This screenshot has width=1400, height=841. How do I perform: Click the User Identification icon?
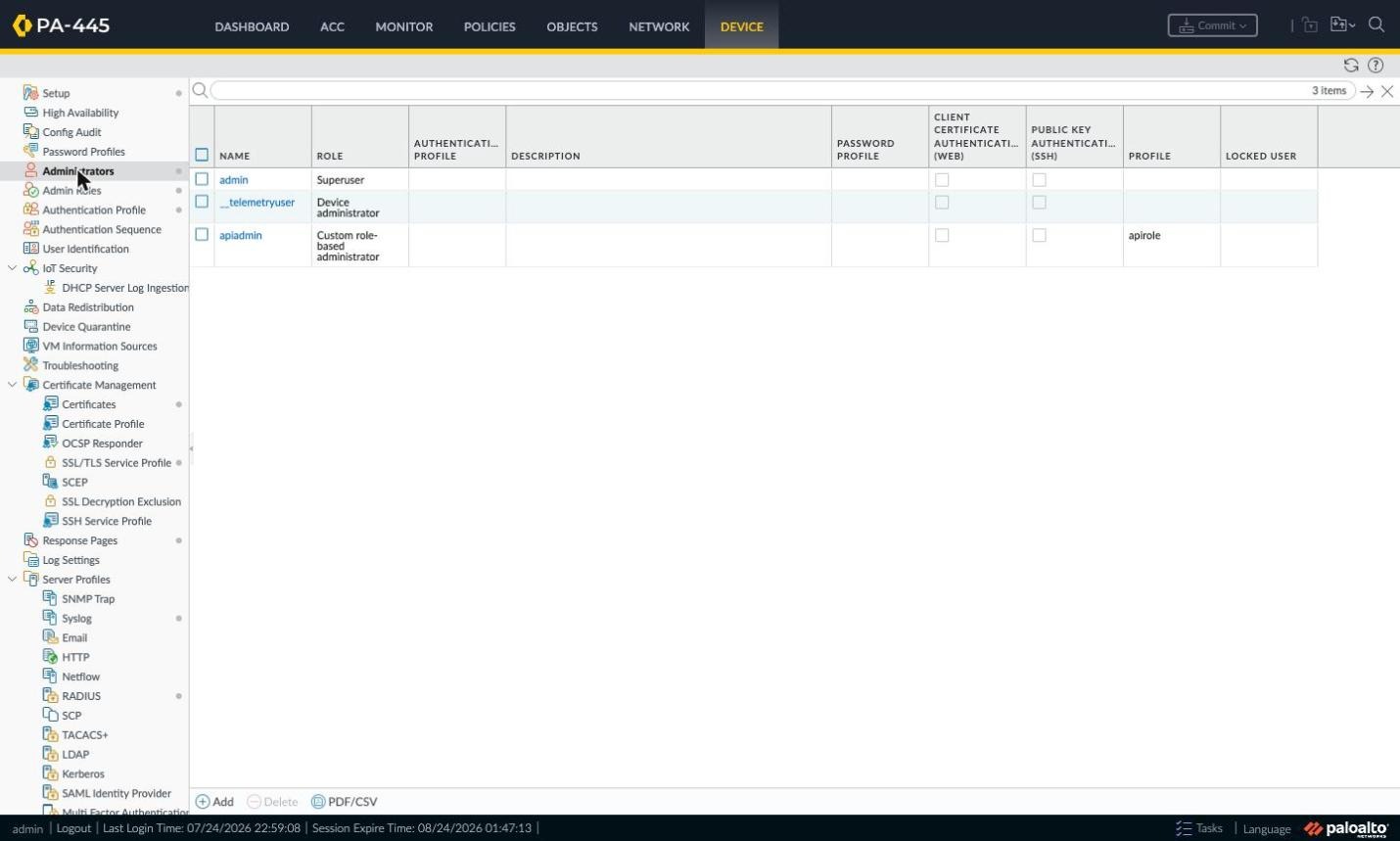coord(30,249)
